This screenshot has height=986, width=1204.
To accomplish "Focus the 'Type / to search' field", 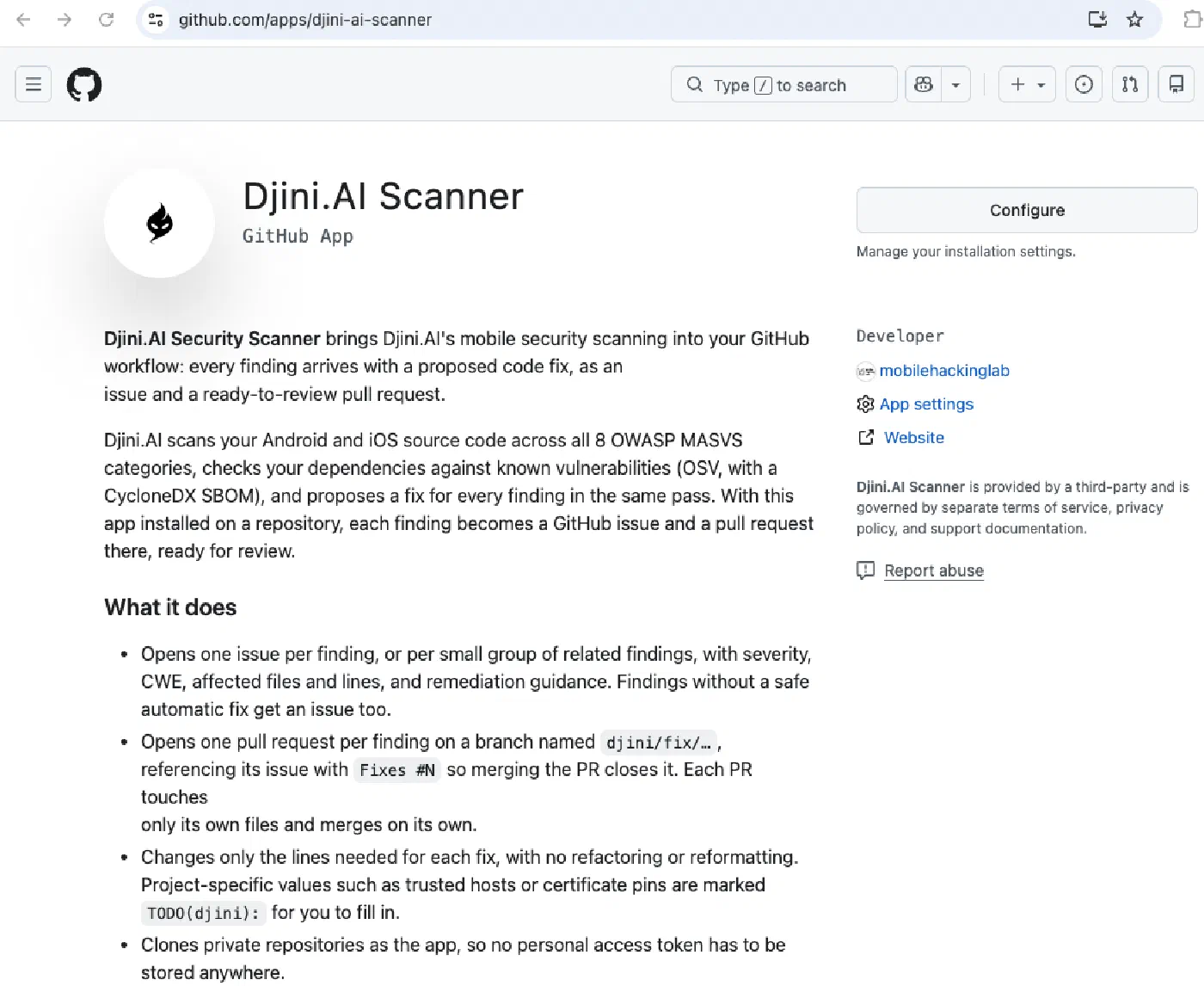I will [783, 84].
